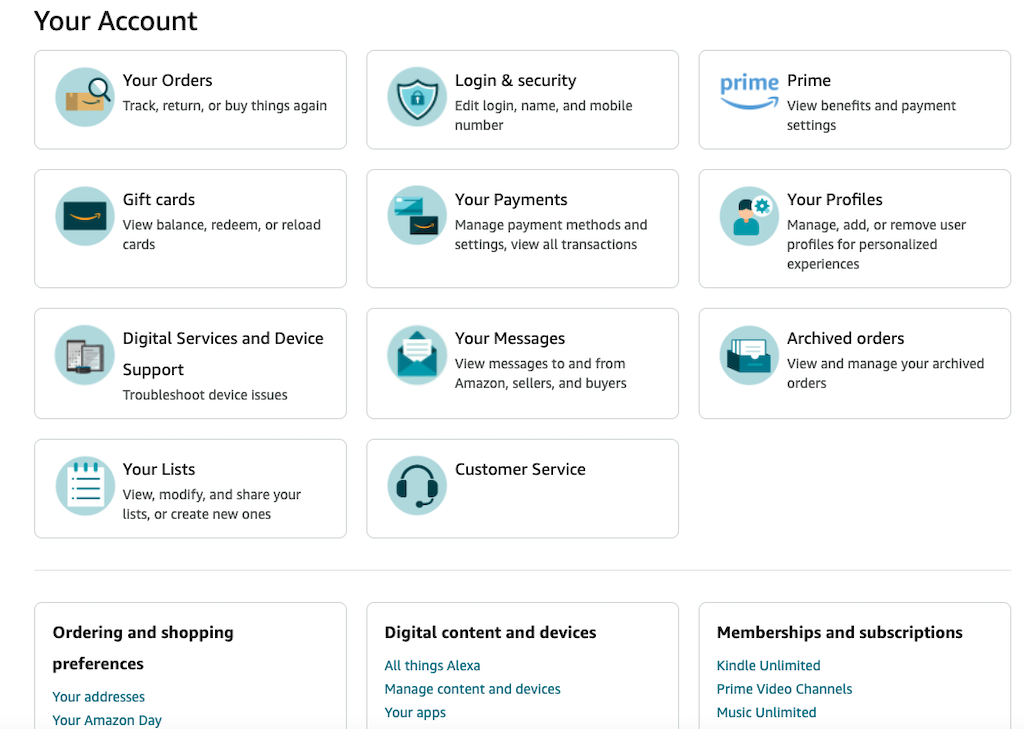1024x729 pixels.
Task: Click 'Manage payment methods and settings' description
Action: point(551,235)
